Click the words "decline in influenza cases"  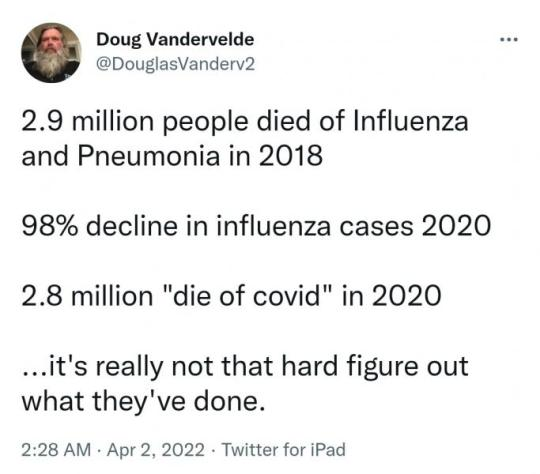click(249, 226)
